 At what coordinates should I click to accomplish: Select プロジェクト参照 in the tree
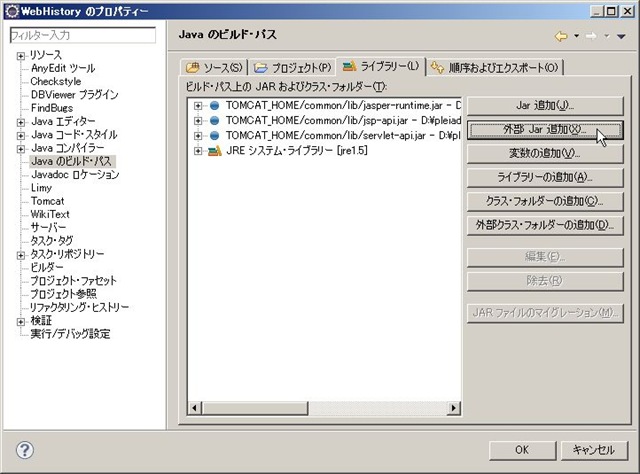point(63,294)
